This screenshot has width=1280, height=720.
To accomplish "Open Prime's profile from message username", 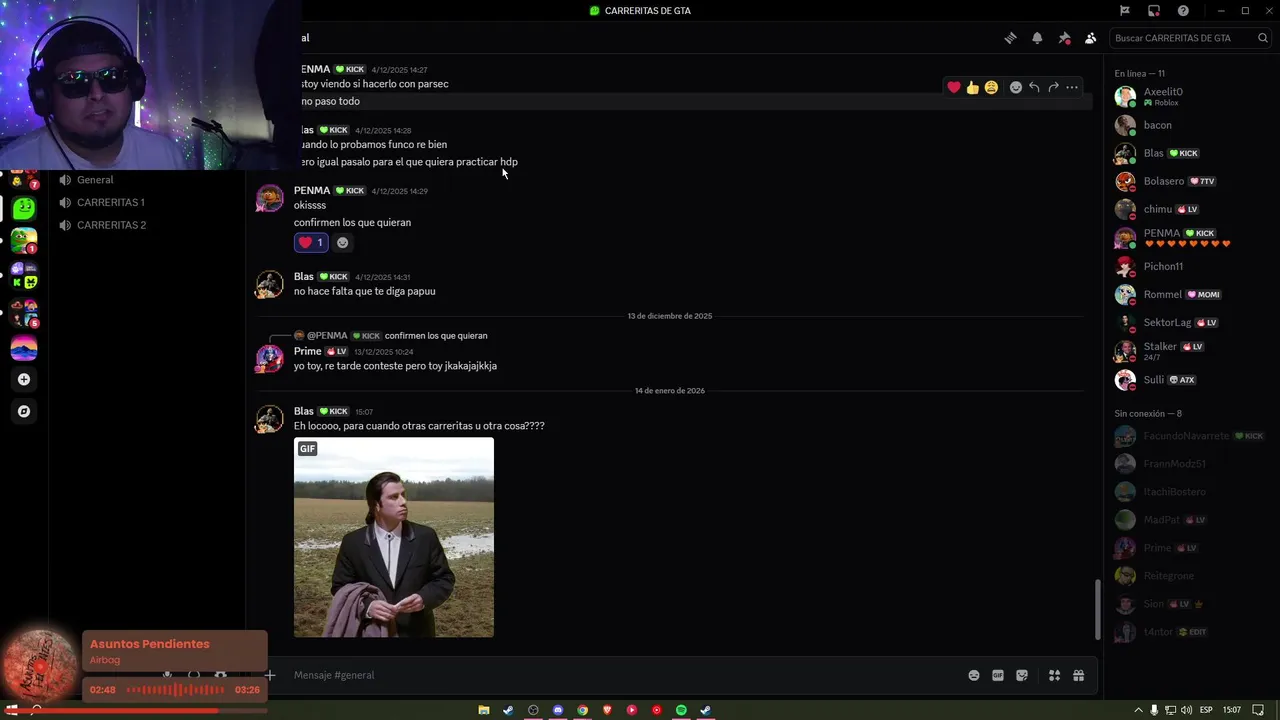I will [x=307, y=351].
